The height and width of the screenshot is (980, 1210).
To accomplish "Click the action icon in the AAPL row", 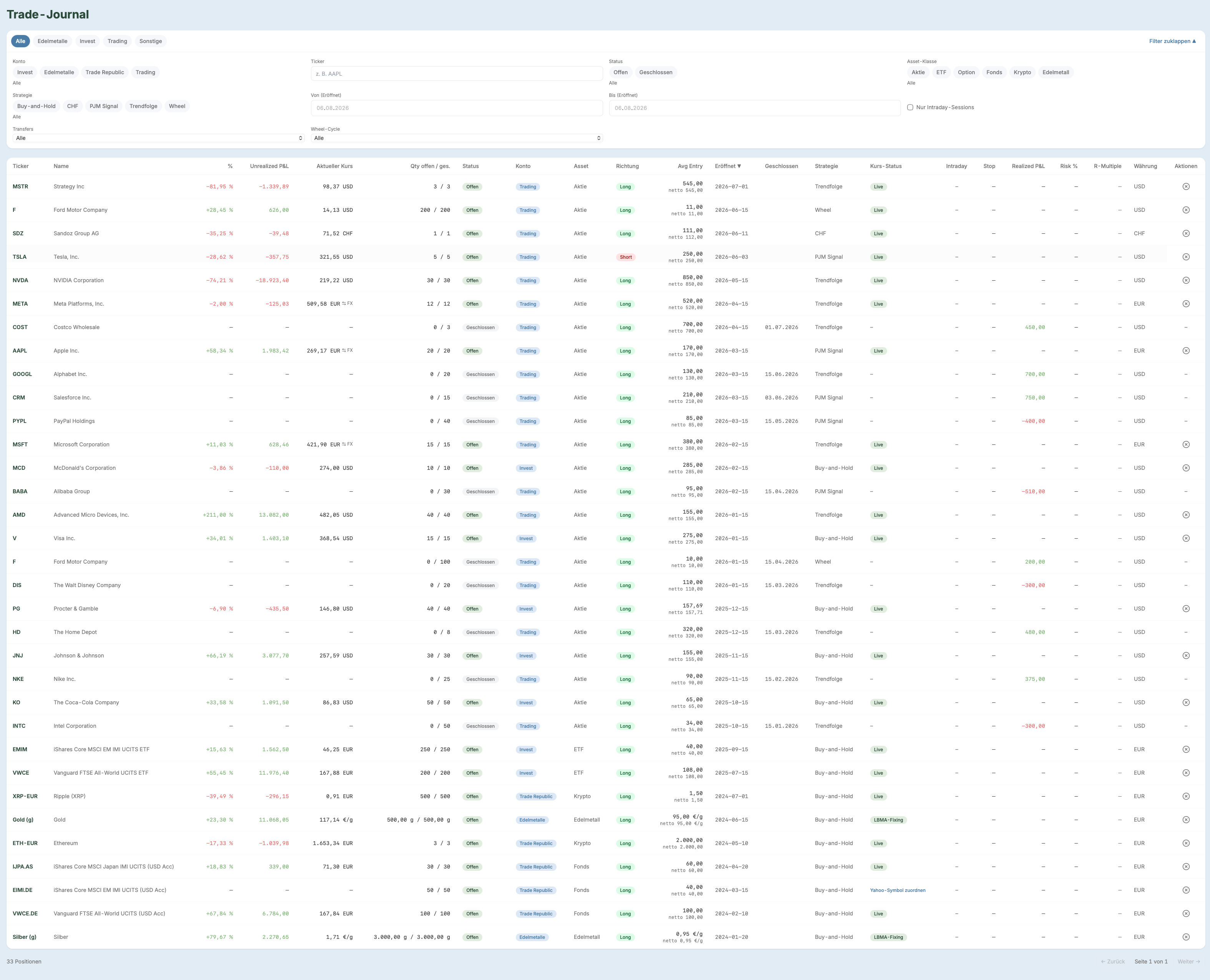I will 1186,351.
